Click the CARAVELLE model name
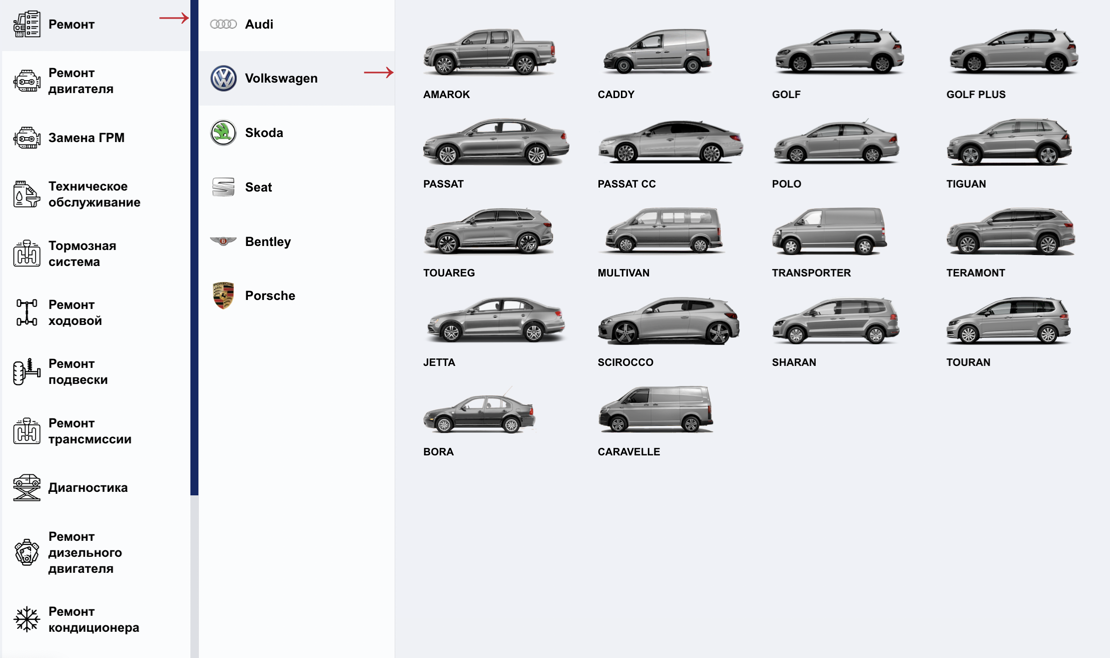 tap(628, 451)
